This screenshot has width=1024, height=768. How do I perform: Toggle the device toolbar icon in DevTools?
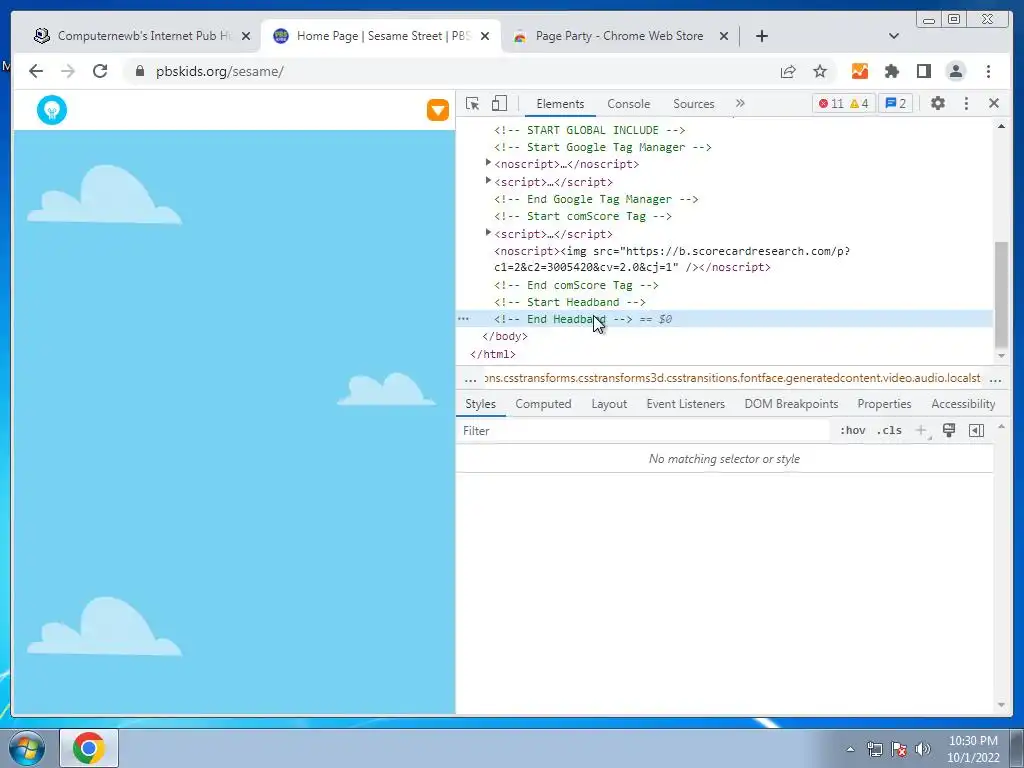tap(500, 103)
